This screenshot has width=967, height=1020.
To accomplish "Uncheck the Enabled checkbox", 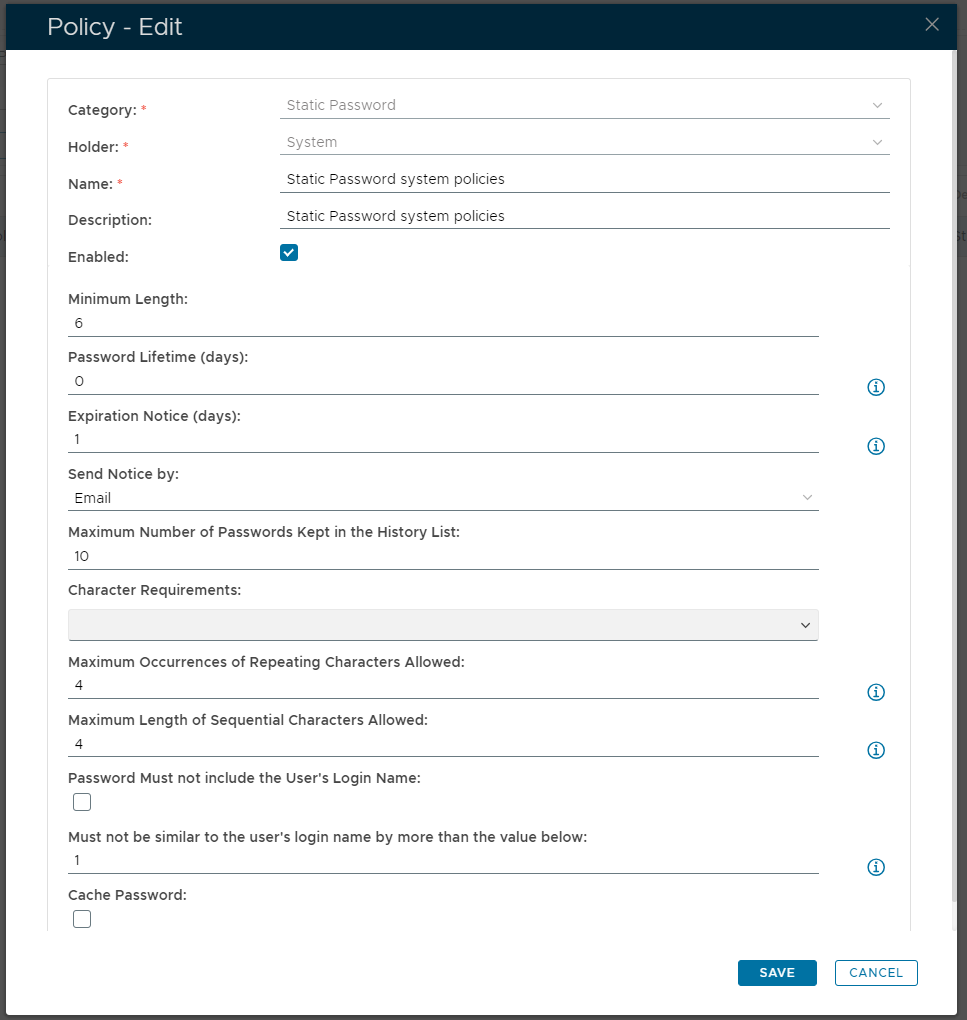I will tap(289, 253).
